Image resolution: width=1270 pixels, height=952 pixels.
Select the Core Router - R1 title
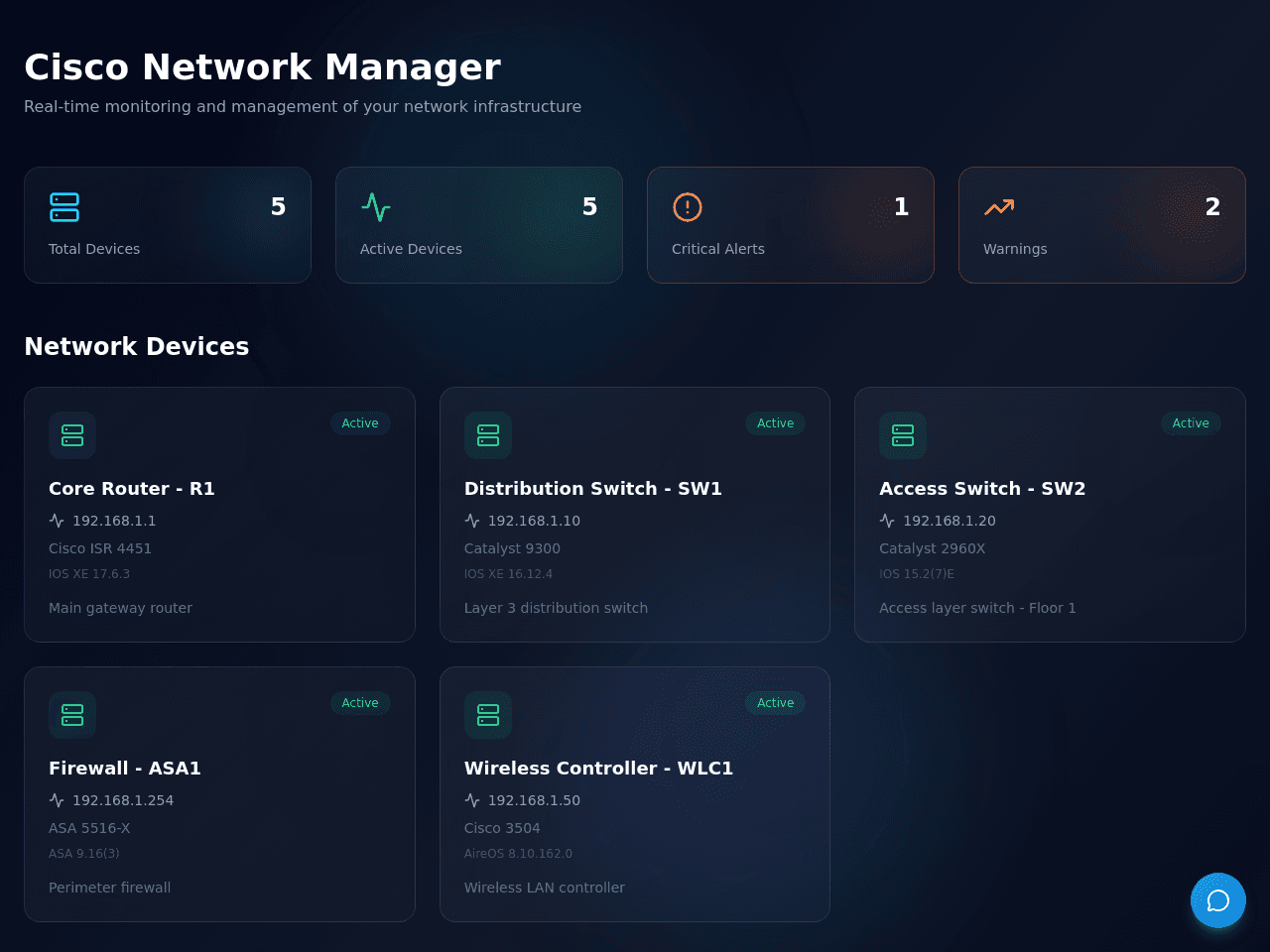pyautogui.click(x=132, y=489)
